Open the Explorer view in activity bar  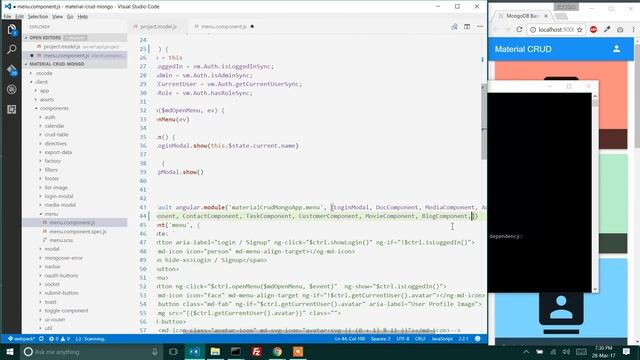[11, 29]
